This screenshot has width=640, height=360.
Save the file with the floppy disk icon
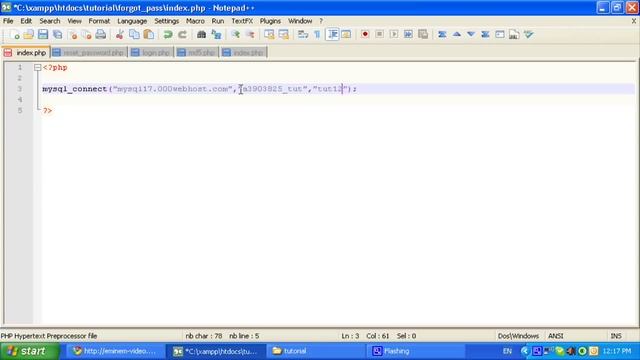click(x=43, y=35)
